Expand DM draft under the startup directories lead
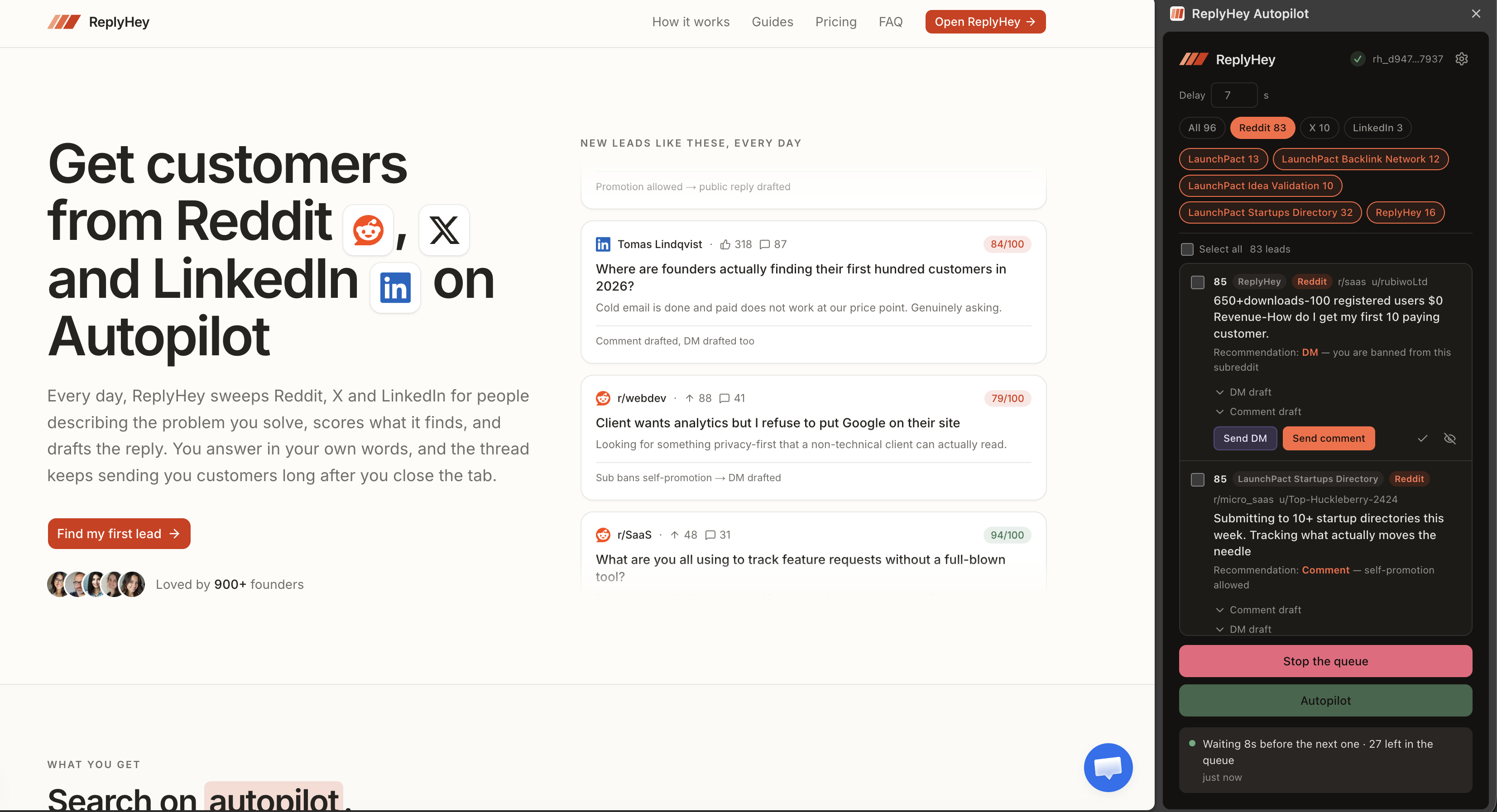The image size is (1497, 812). (1243, 629)
